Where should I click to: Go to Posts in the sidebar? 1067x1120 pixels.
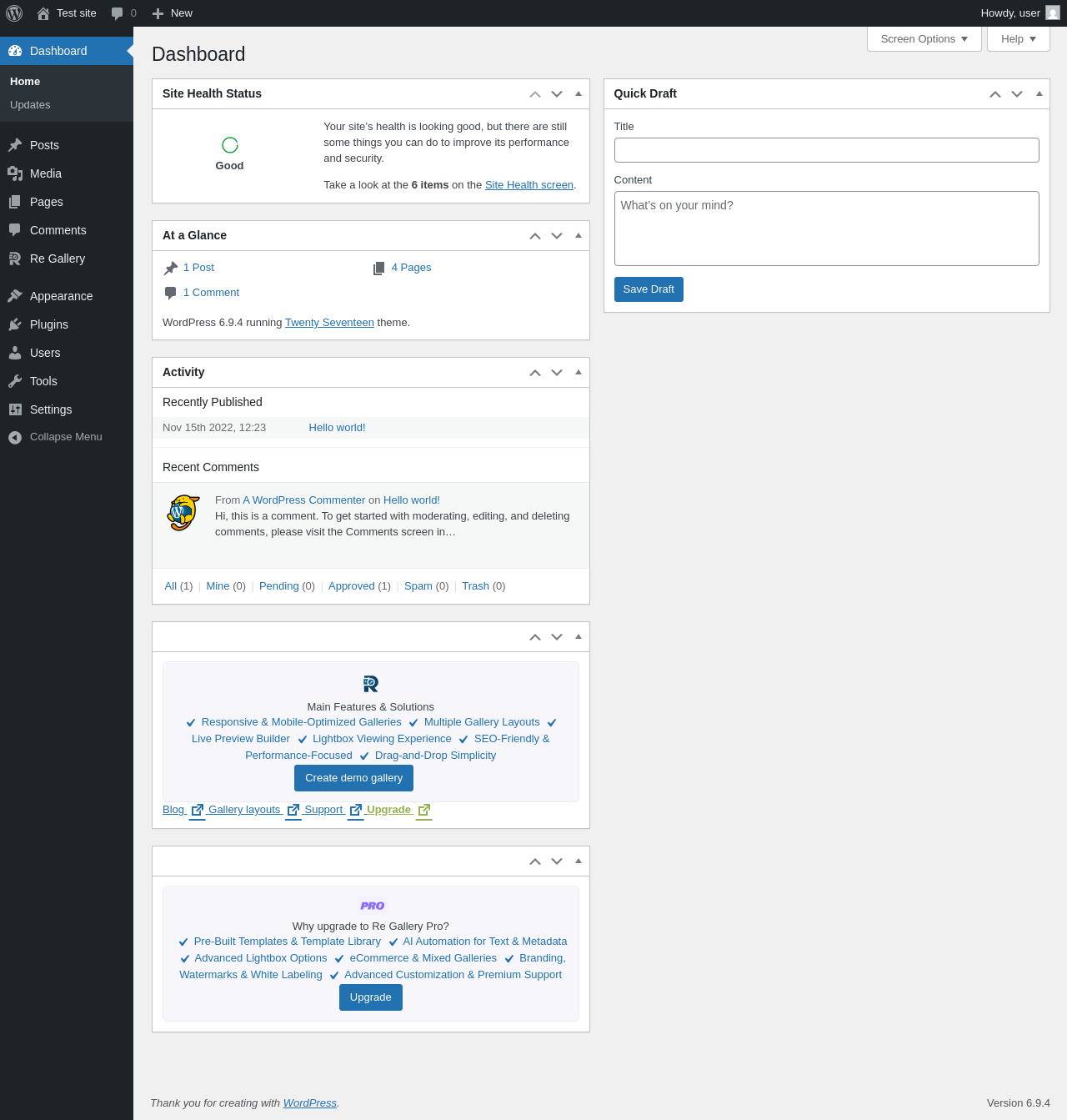[x=67, y=145]
